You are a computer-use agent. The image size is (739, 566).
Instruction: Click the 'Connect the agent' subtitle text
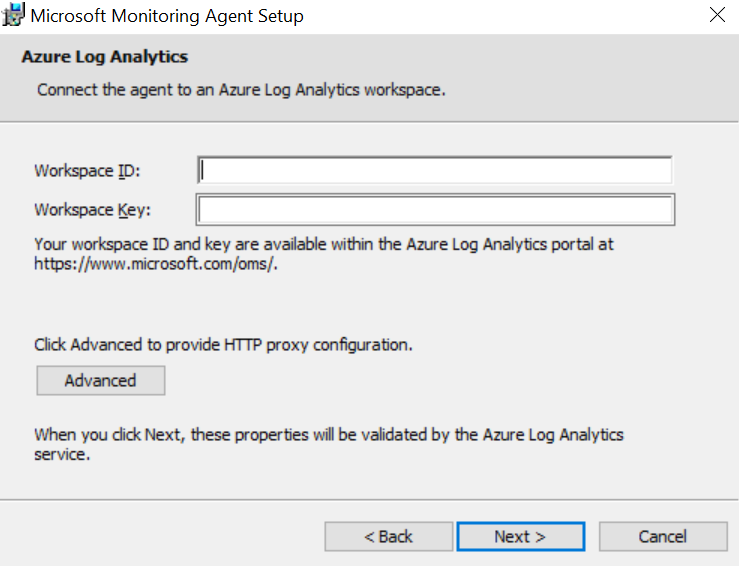click(x=241, y=90)
